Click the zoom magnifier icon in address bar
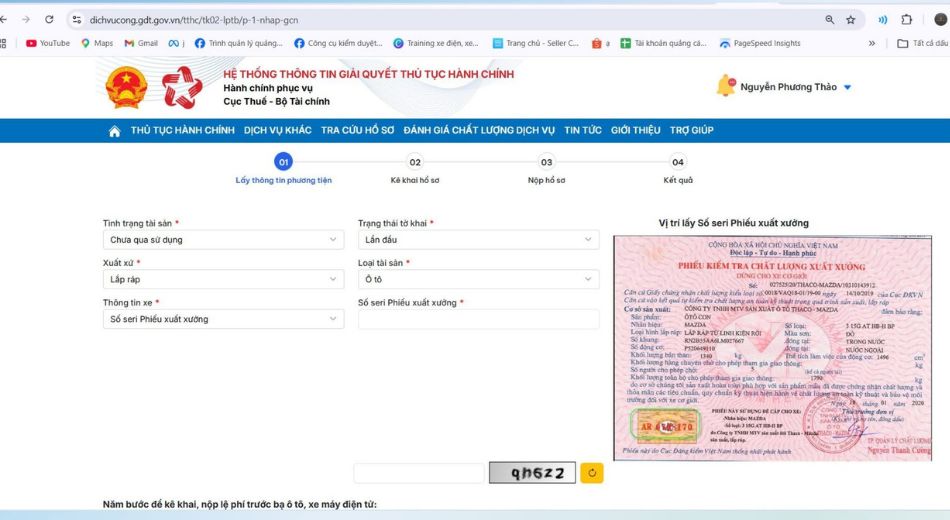 (829, 19)
